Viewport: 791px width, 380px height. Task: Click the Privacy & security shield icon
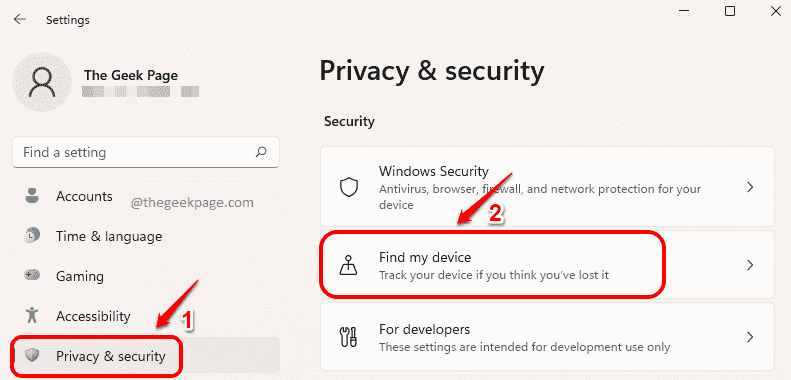tap(33, 356)
